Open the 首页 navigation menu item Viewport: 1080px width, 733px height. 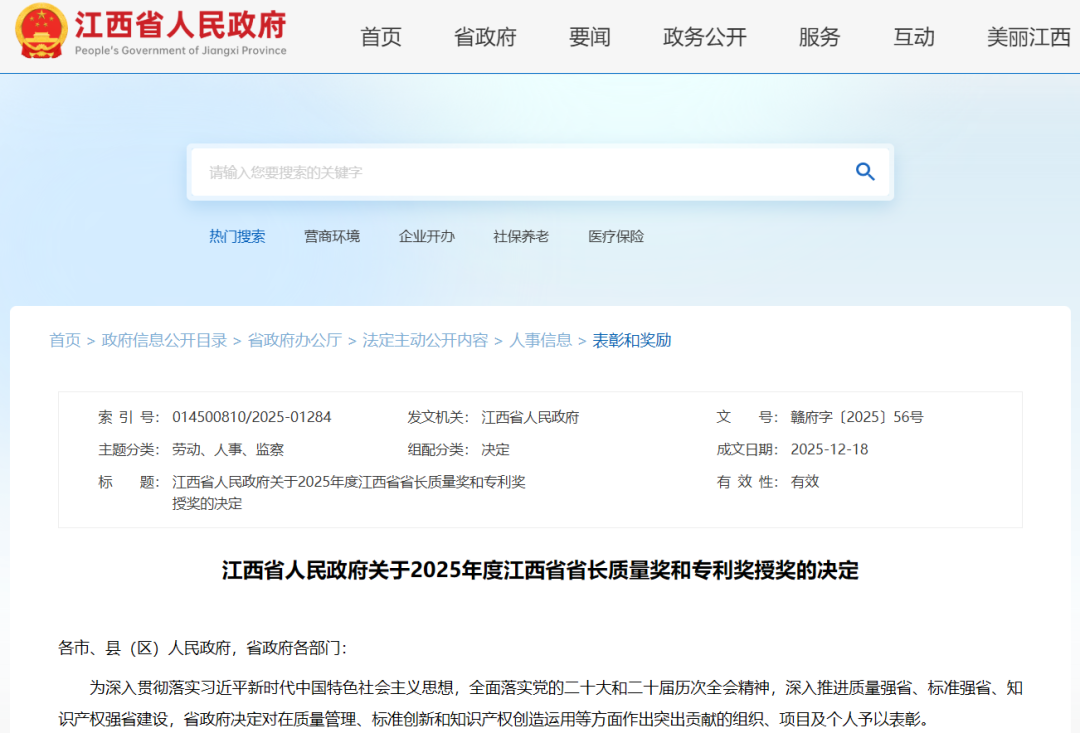click(380, 37)
